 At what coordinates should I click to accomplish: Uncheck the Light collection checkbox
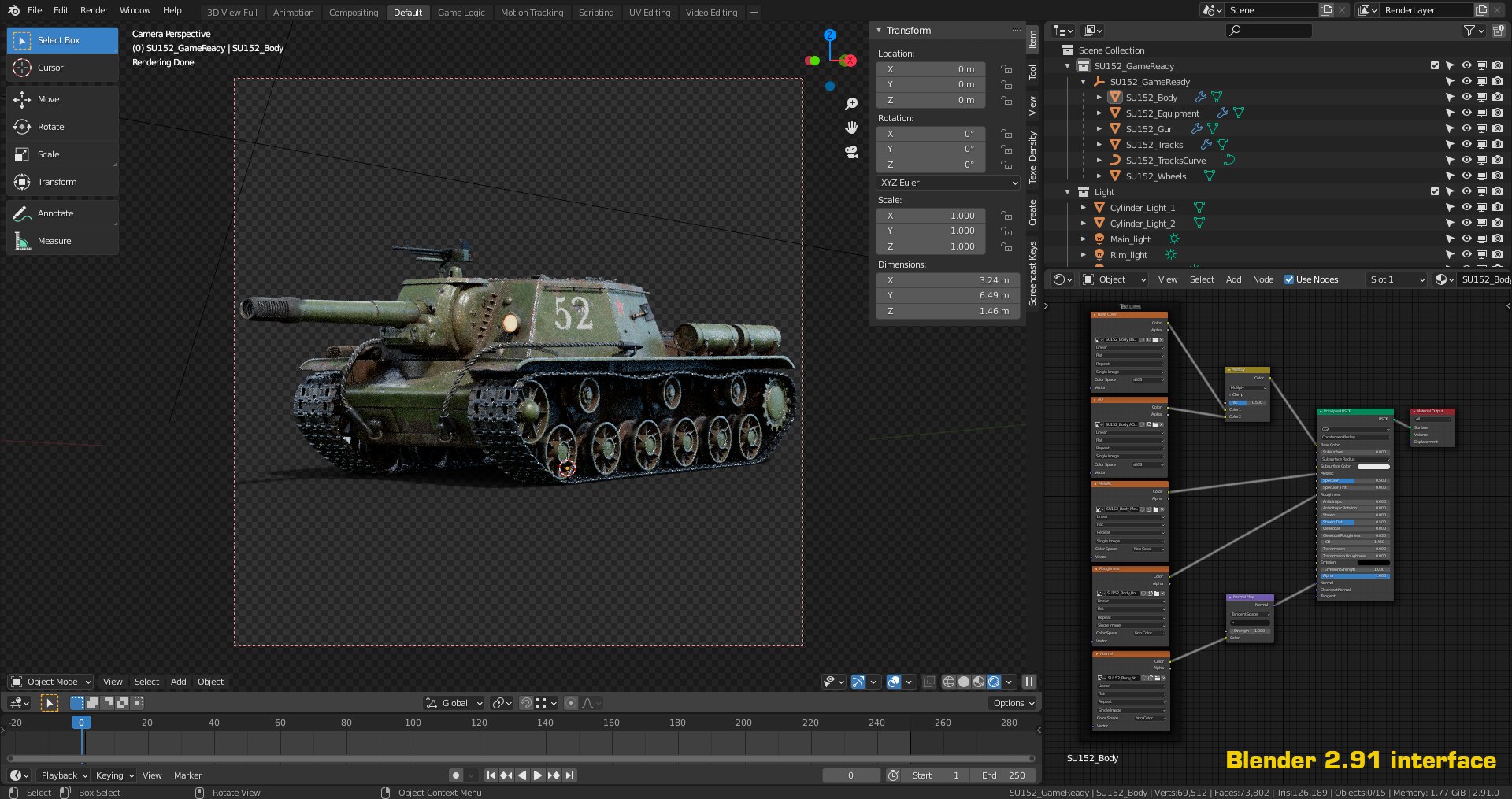1435,192
